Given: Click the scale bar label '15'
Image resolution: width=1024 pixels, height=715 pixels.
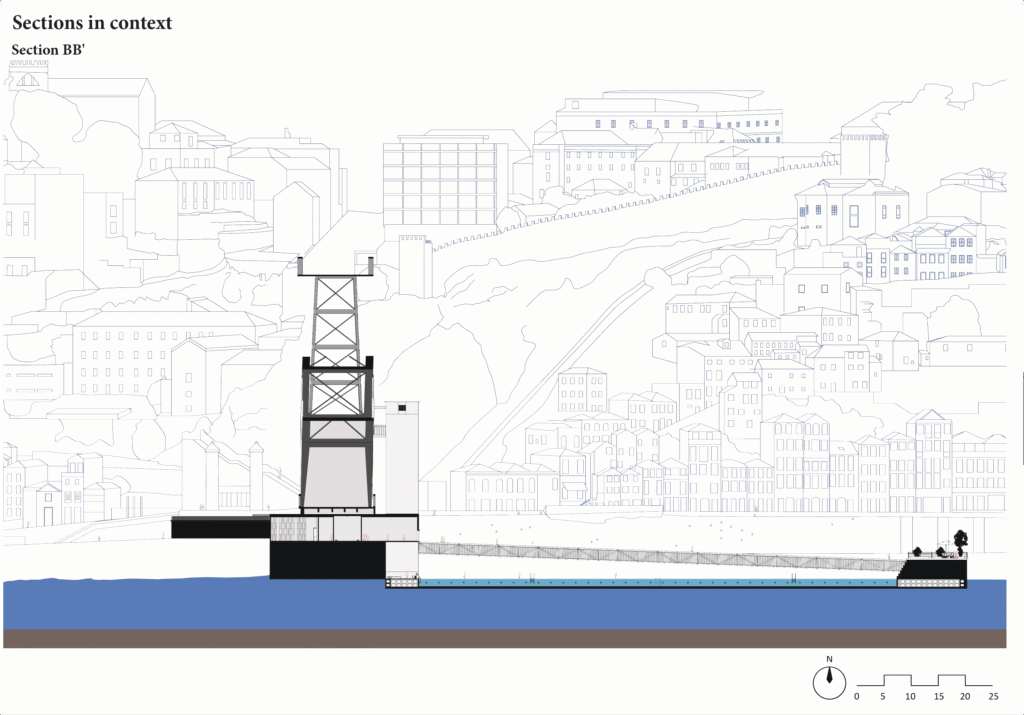Looking at the screenshot, I should tap(938, 697).
